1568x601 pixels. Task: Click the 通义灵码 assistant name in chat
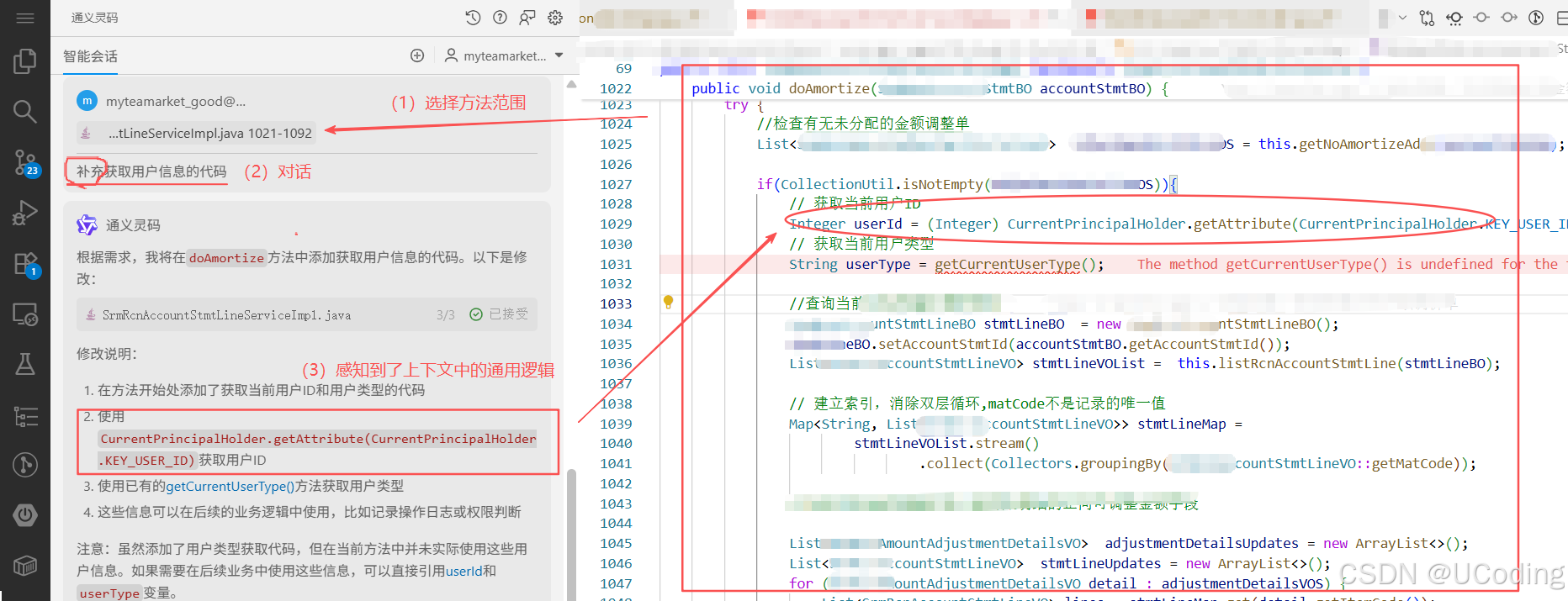click(x=133, y=225)
